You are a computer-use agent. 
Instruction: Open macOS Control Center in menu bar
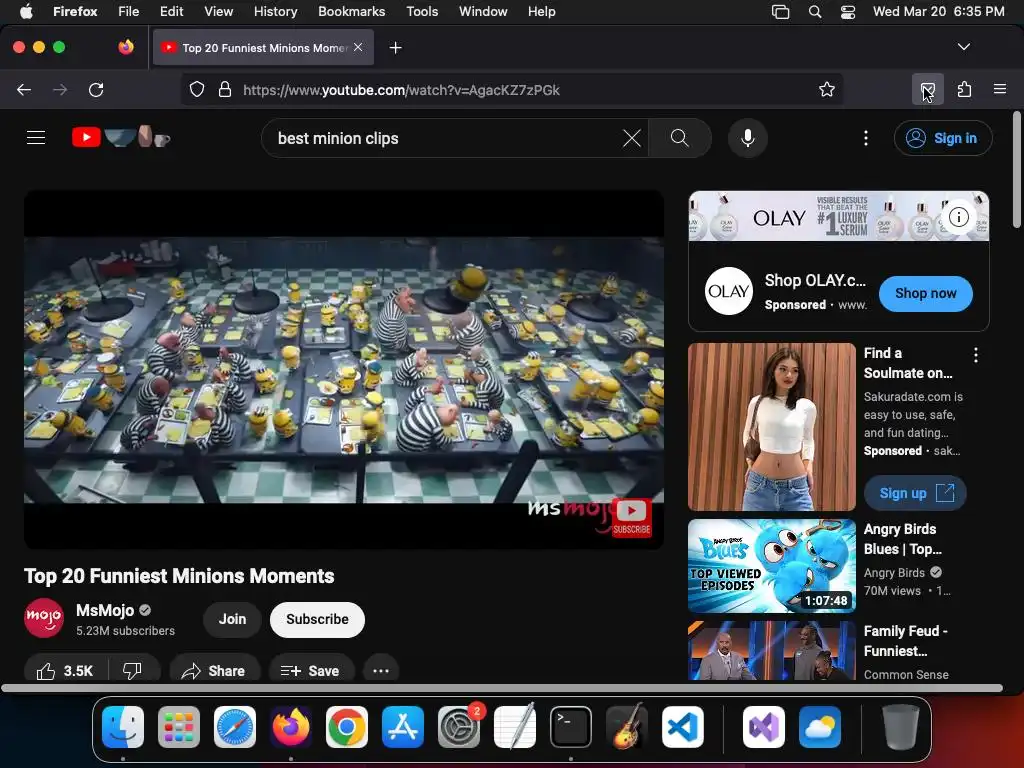pyautogui.click(x=848, y=11)
